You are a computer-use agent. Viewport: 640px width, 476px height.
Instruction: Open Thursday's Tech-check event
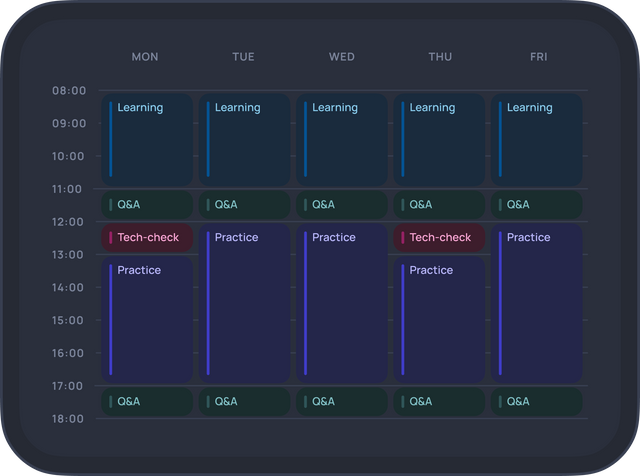438,238
